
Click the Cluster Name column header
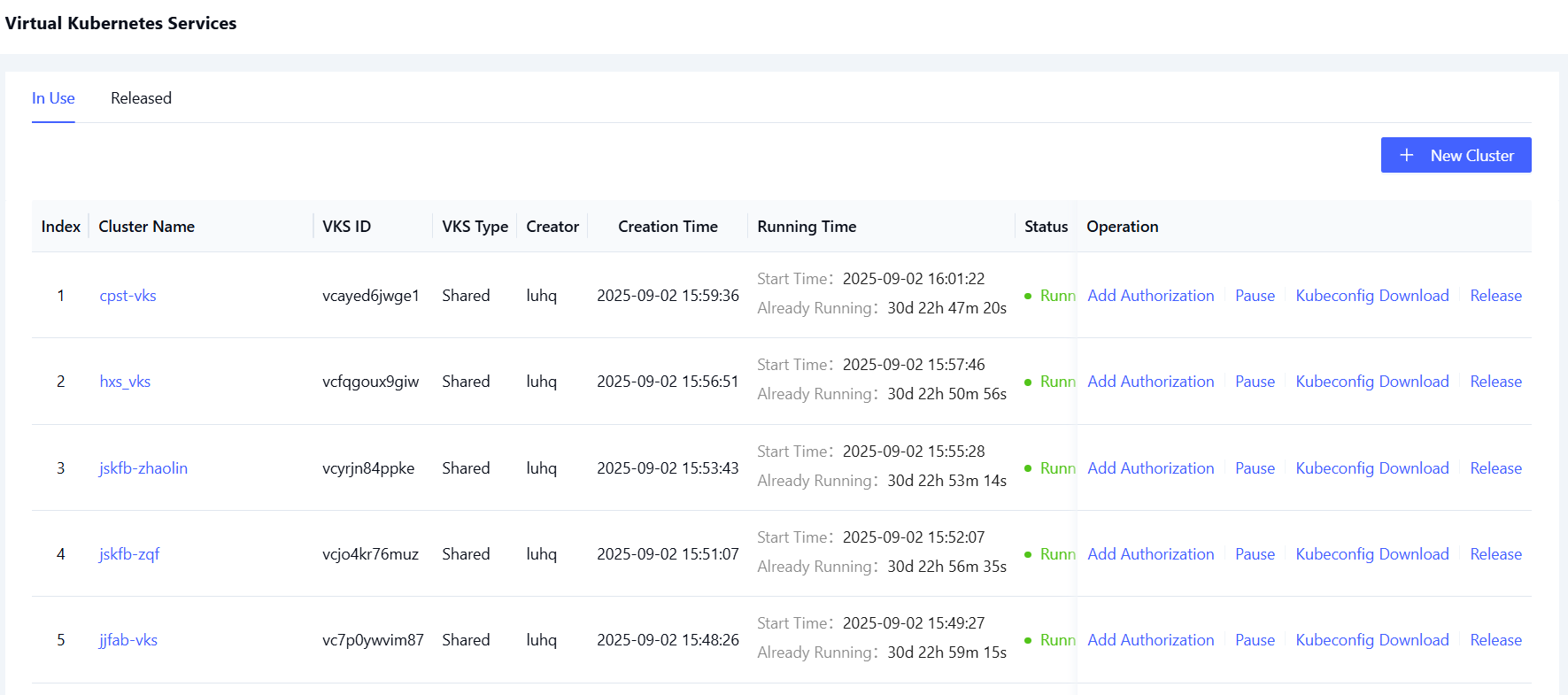[x=147, y=227]
